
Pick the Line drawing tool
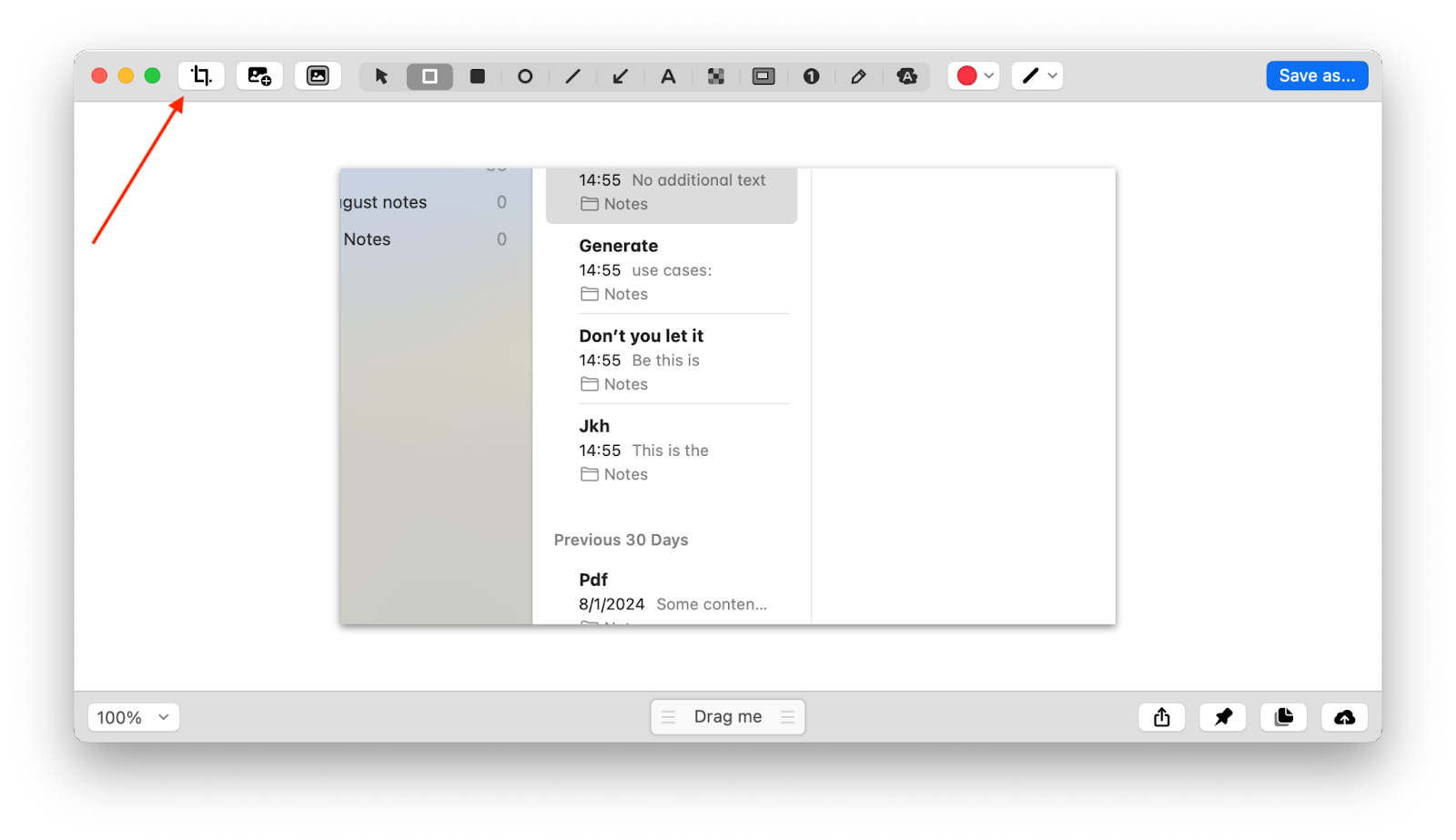tap(572, 76)
